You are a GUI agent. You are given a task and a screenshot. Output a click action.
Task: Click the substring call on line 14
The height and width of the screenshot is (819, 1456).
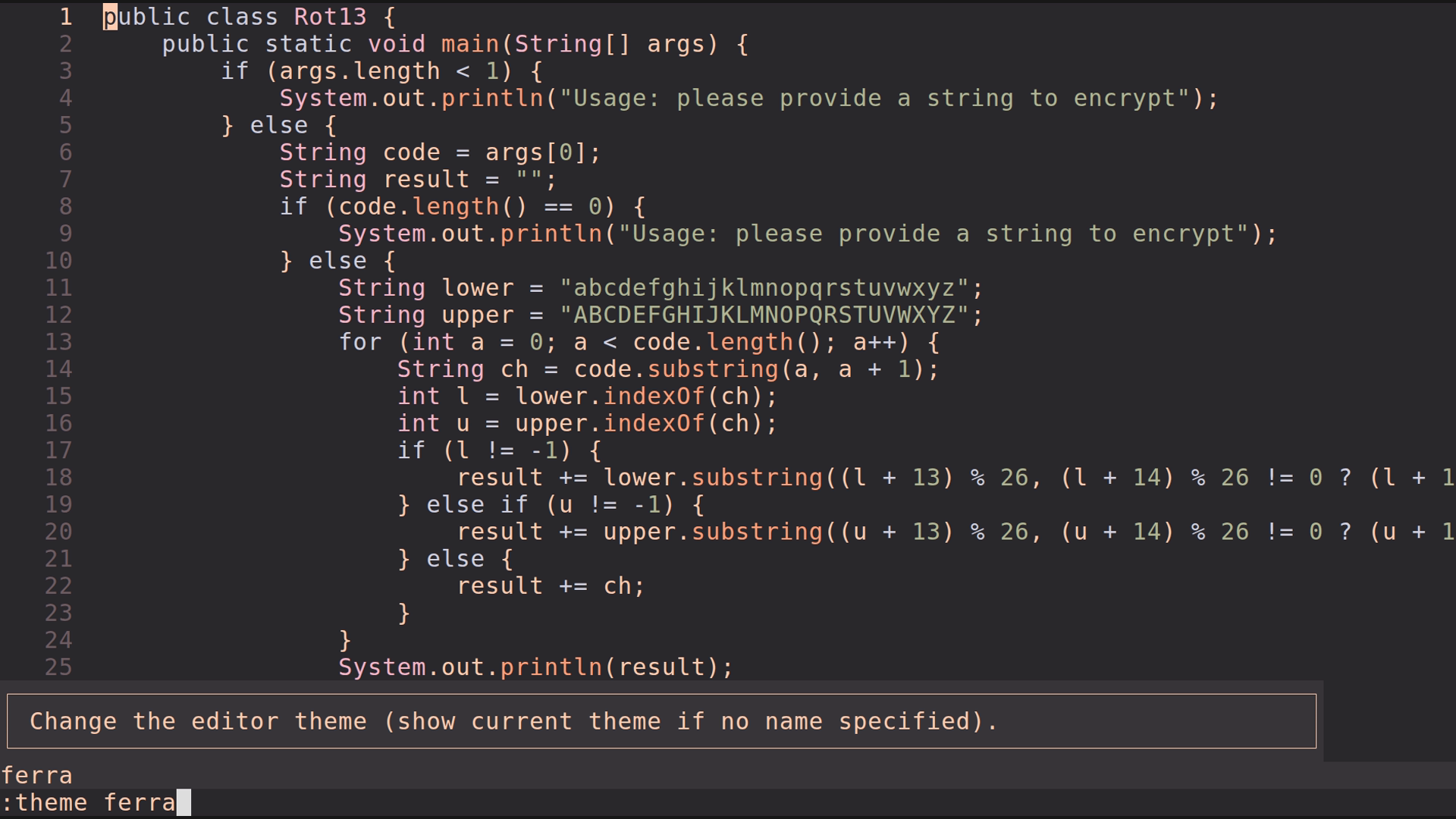(711, 369)
